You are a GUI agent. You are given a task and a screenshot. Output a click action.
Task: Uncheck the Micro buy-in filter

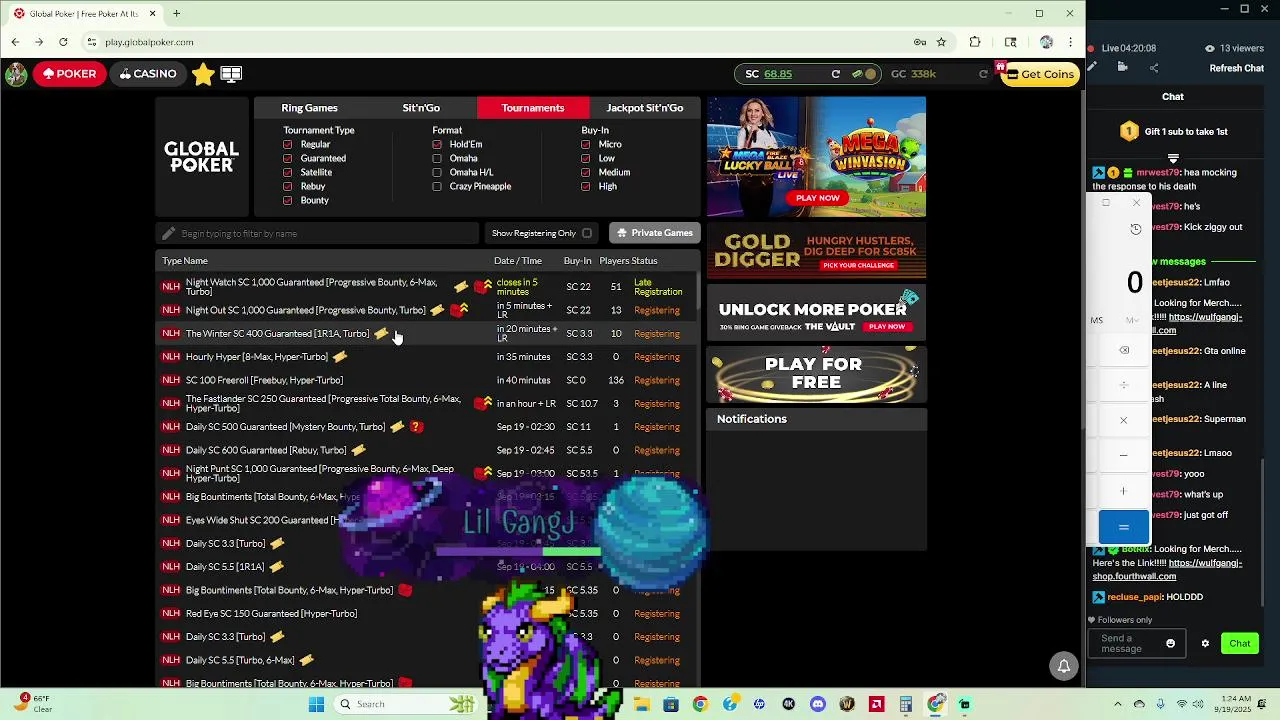pos(586,144)
